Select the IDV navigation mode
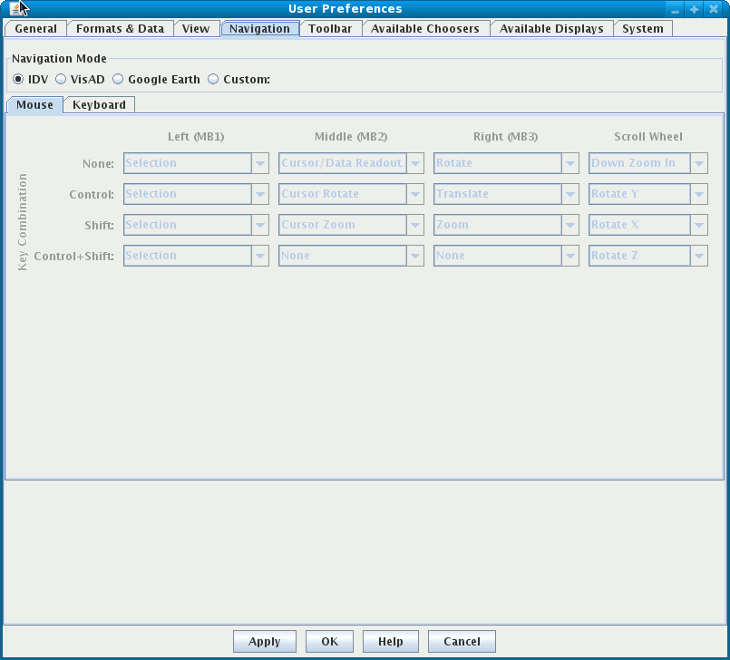730x660 pixels. coord(19,79)
